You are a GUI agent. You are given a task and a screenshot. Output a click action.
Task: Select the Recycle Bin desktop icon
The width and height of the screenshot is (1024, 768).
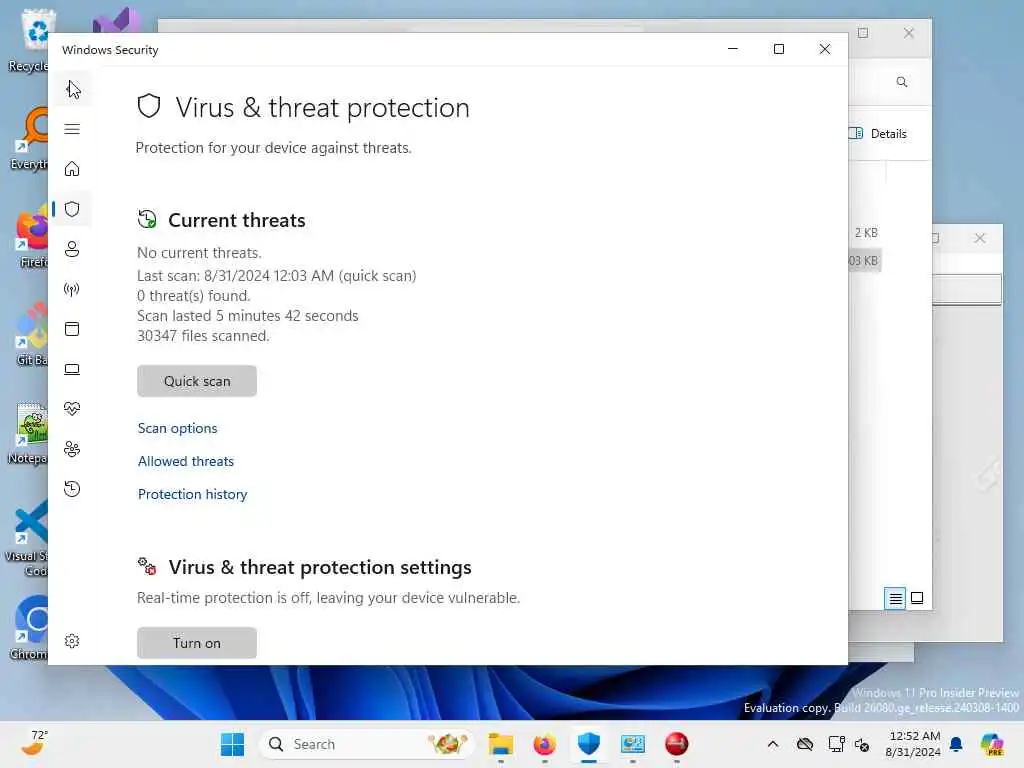coord(29,41)
